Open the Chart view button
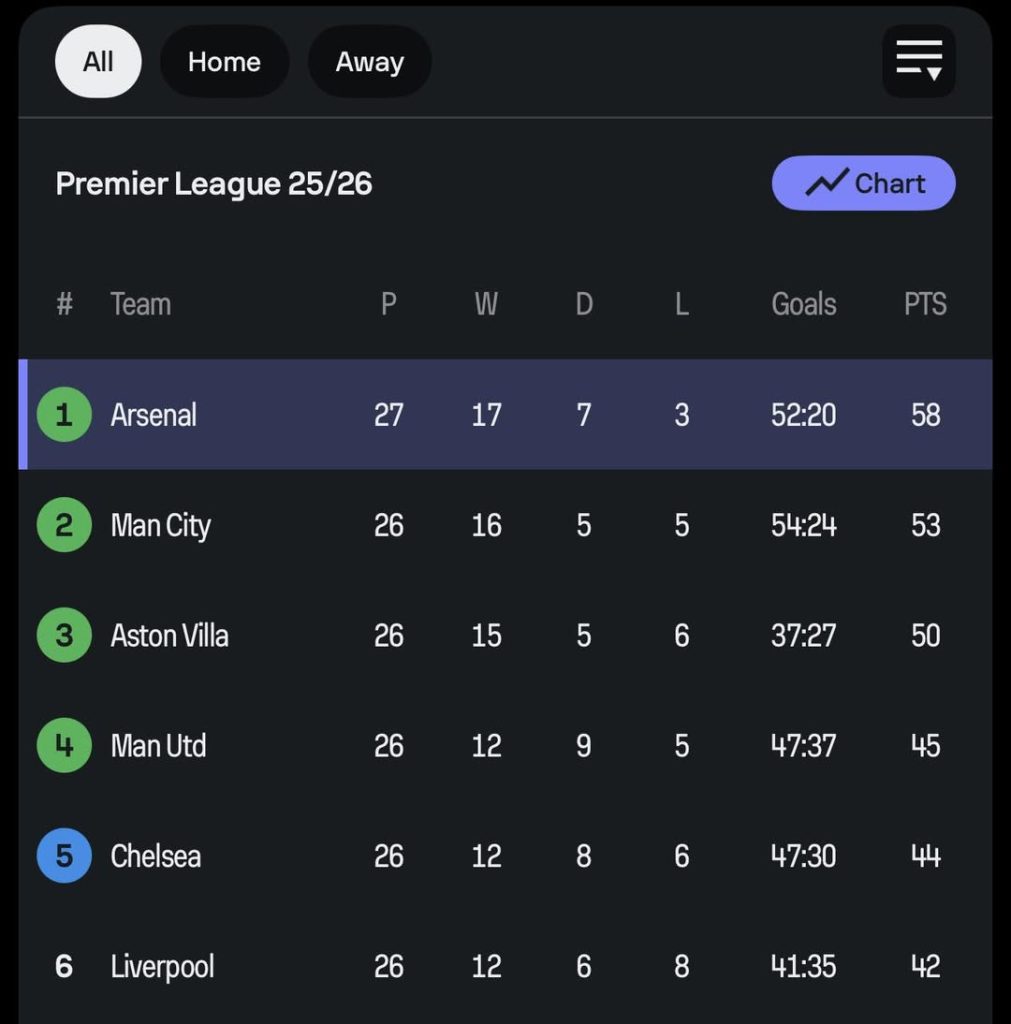Viewport: 1011px width, 1024px height. (862, 182)
